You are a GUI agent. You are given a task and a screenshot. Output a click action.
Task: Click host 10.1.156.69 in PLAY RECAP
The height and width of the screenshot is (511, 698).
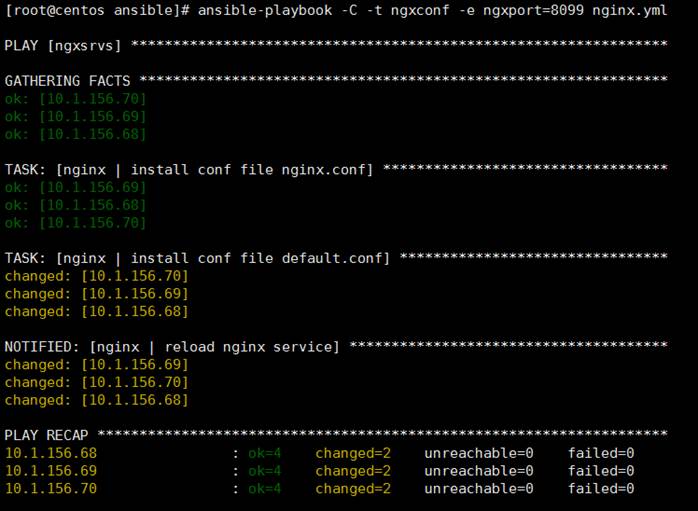(x=51, y=471)
